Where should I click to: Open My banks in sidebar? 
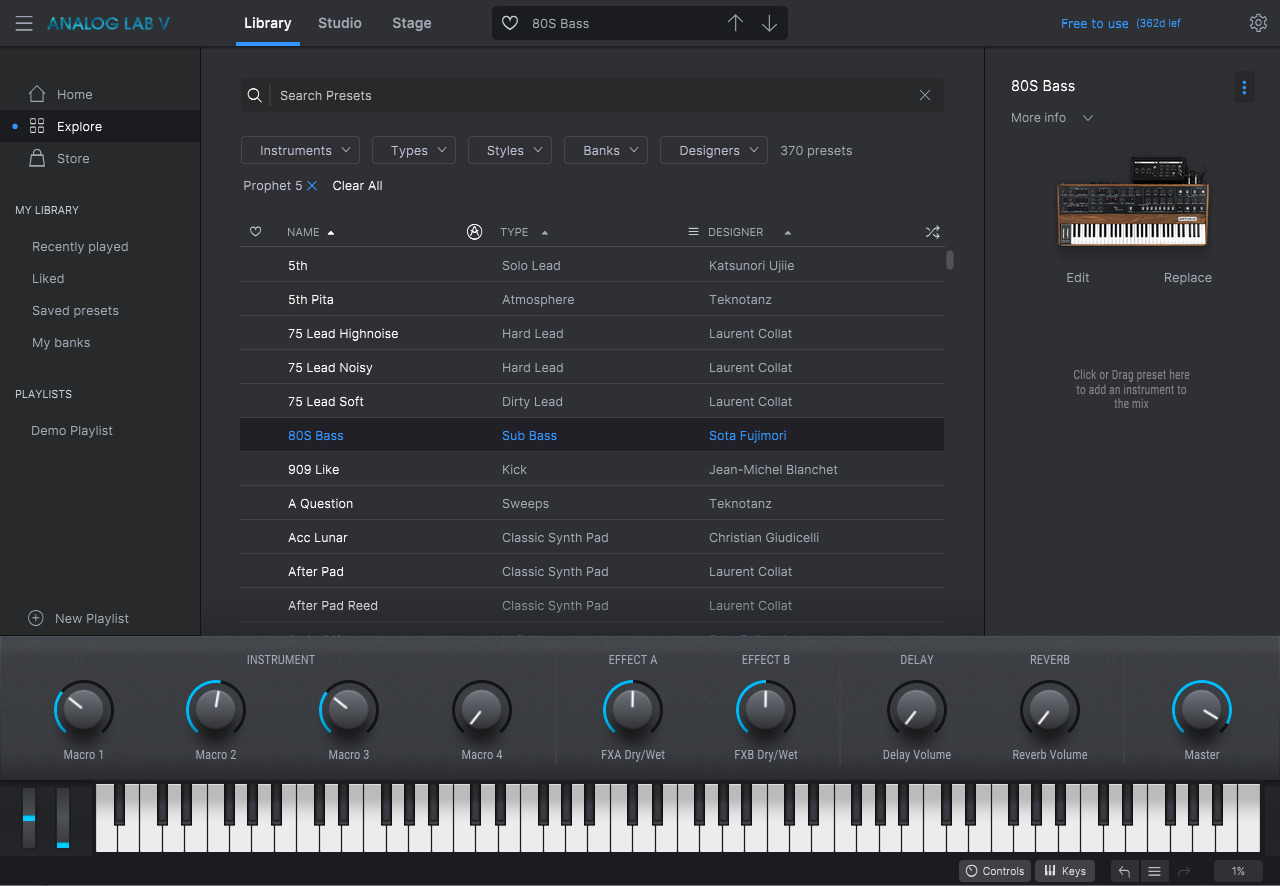coord(61,343)
